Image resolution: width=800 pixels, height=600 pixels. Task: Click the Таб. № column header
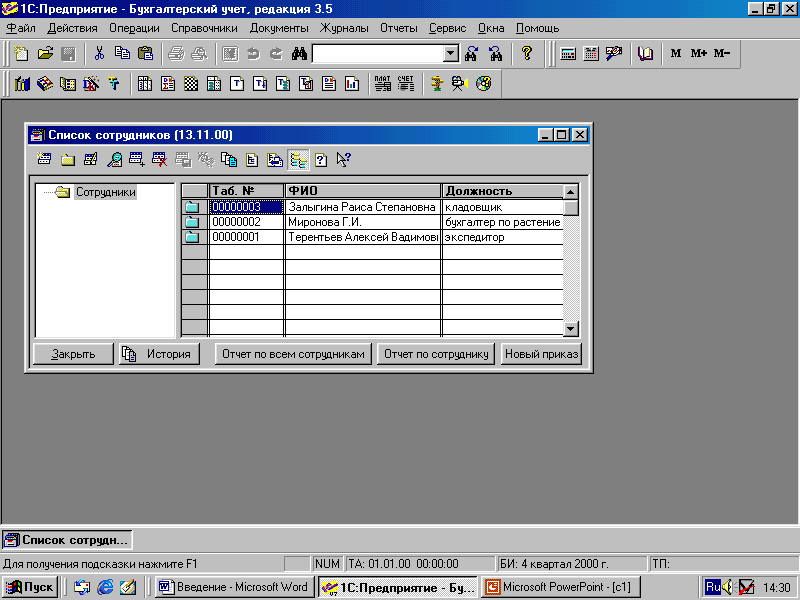coord(246,191)
